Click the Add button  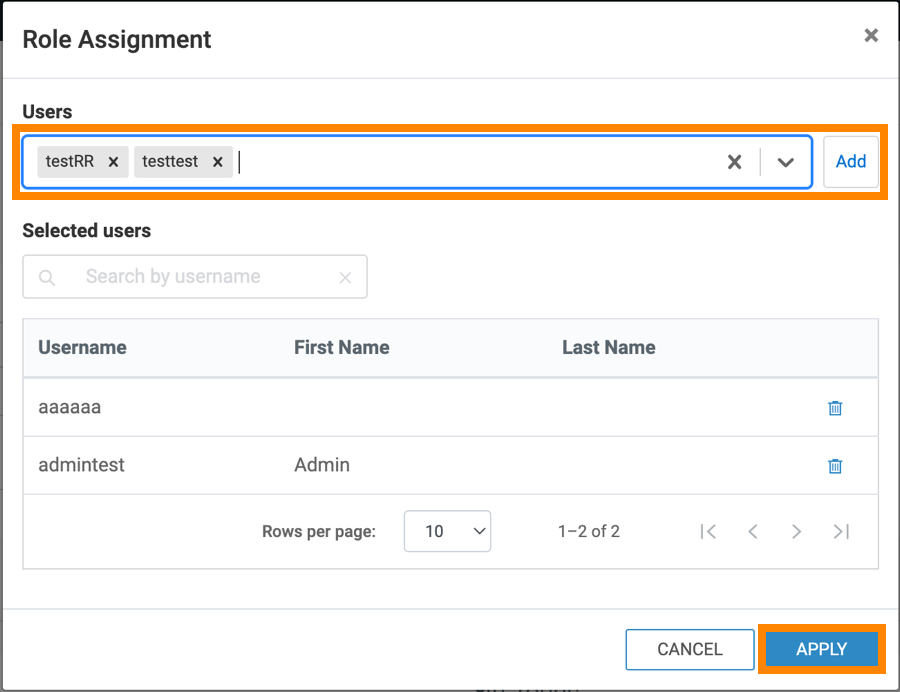tap(851, 162)
